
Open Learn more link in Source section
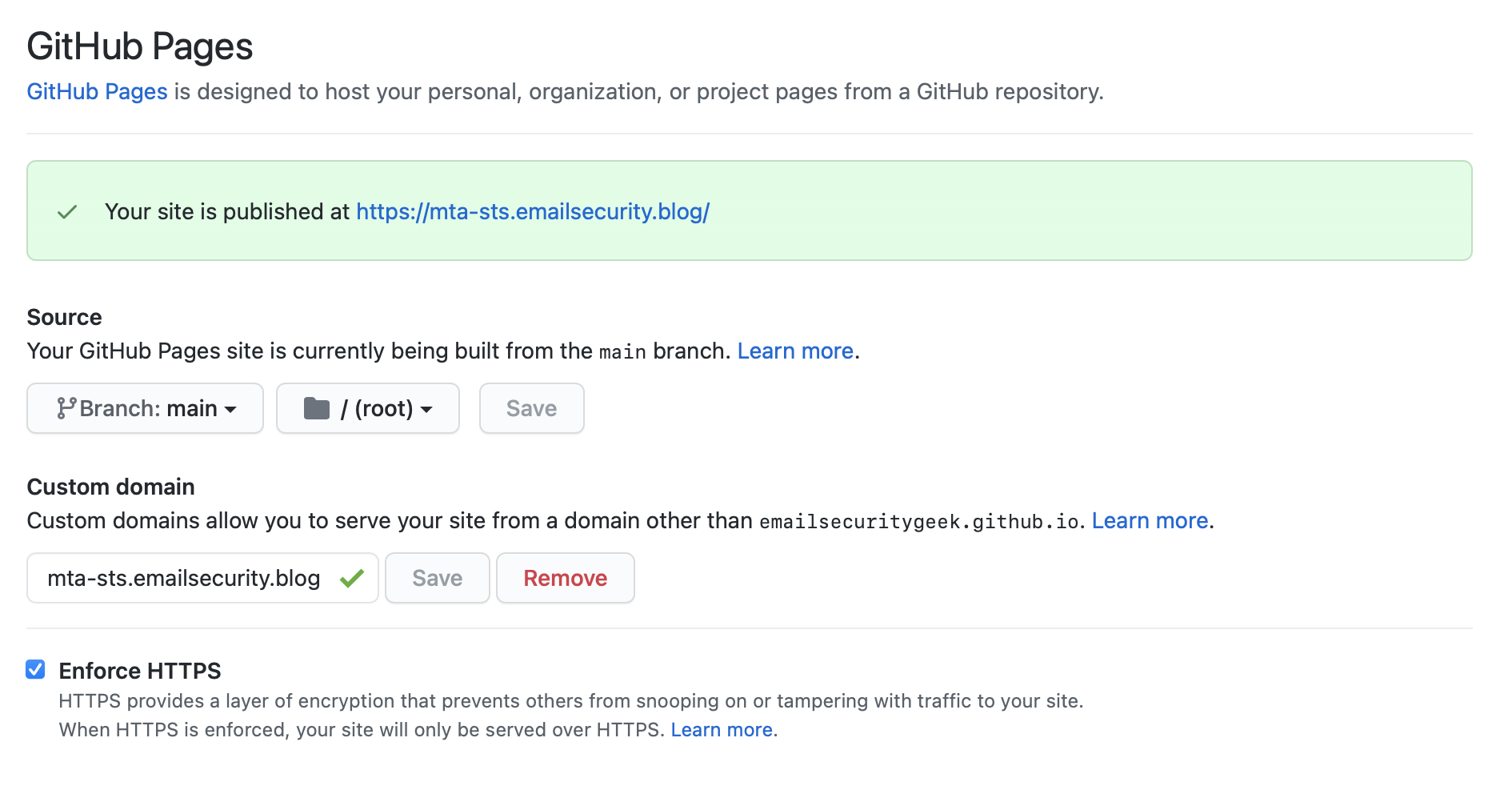click(x=795, y=351)
